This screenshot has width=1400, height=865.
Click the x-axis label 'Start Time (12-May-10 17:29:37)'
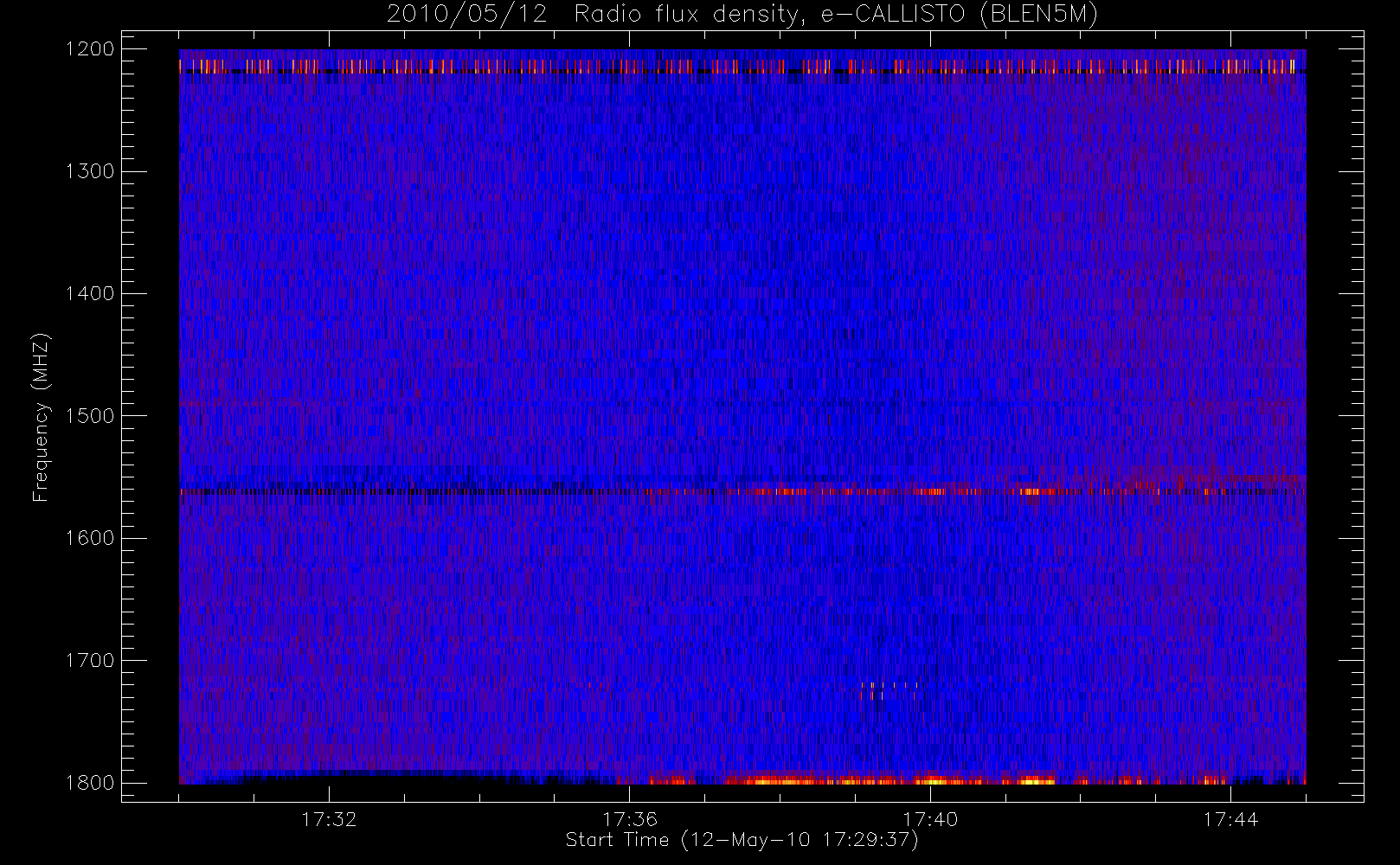tap(742, 840)
